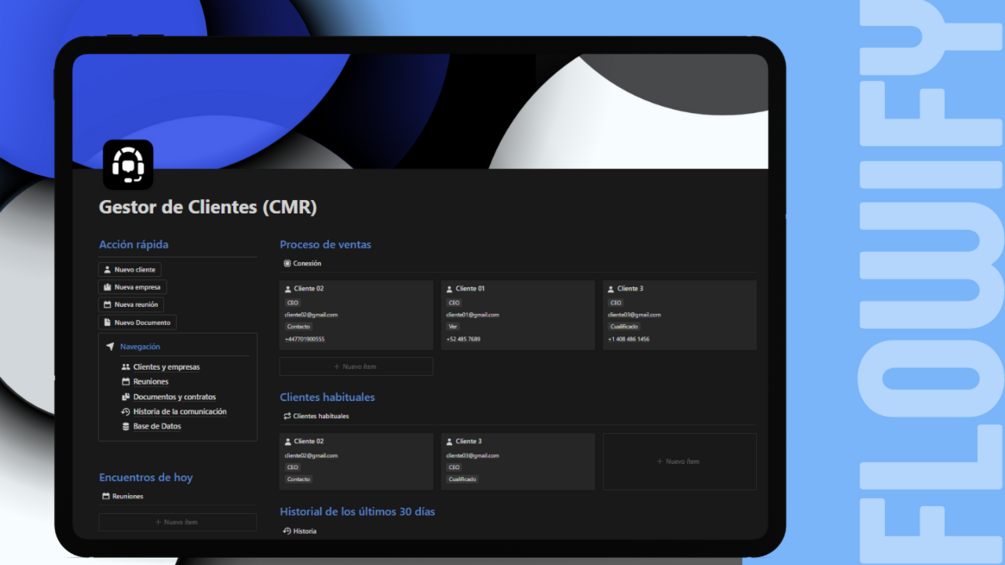1005x565 pixels.
Task: Click the building icon on Nueva empresa
Action: (x=107, y=287)
